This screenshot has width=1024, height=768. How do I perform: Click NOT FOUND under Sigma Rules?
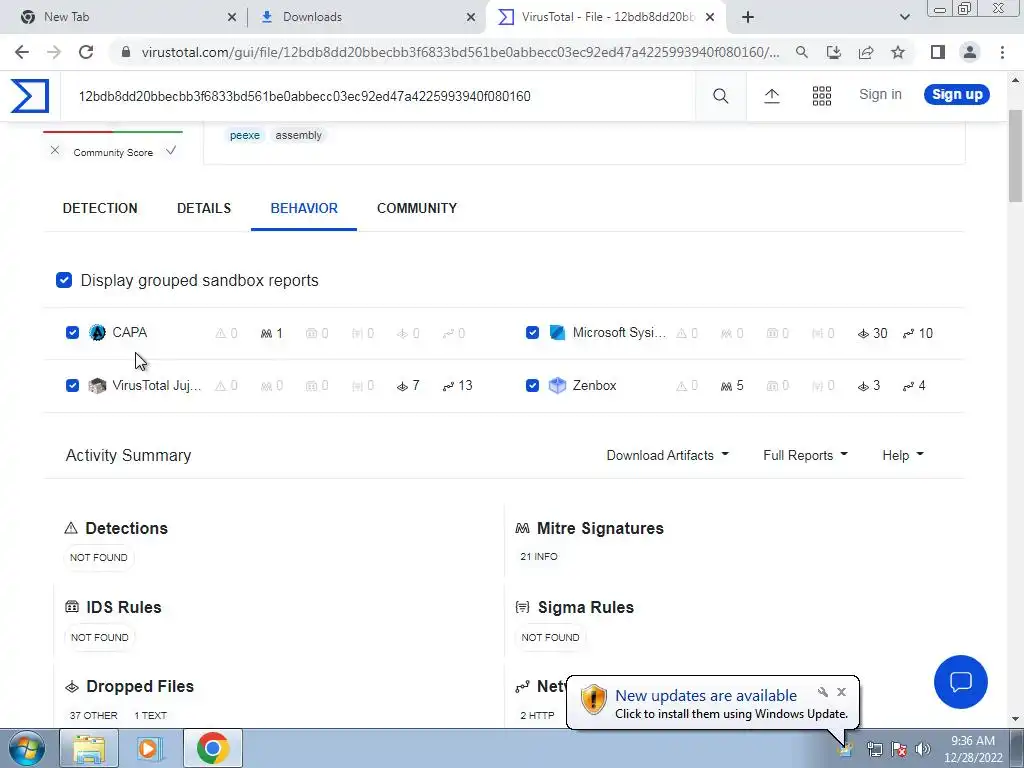tap(550, 637)
